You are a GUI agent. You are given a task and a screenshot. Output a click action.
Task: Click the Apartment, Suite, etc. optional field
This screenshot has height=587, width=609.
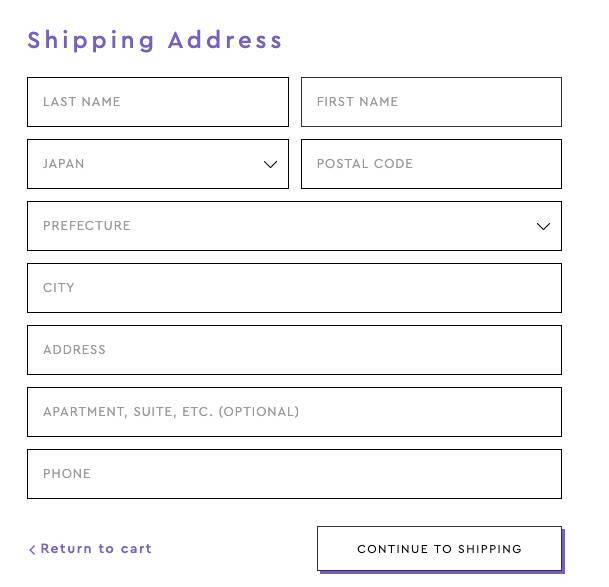tap(294, 412)
